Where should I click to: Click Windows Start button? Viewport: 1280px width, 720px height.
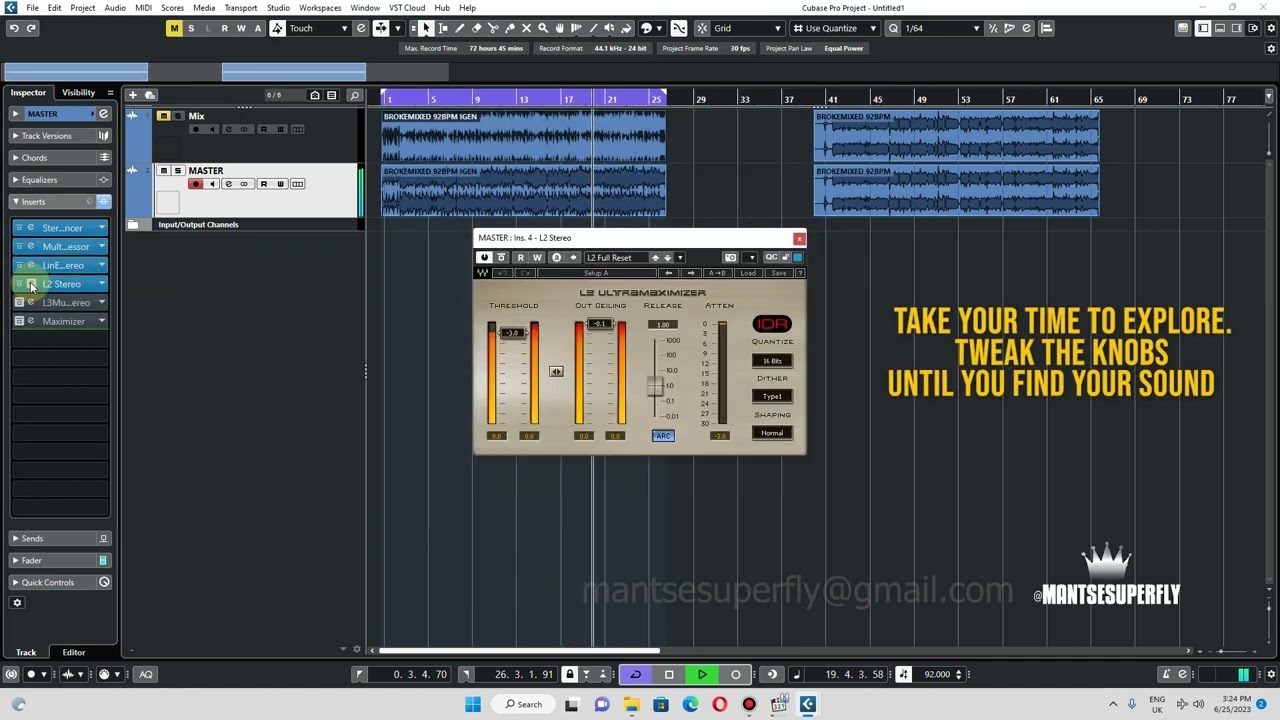[473, 704]
